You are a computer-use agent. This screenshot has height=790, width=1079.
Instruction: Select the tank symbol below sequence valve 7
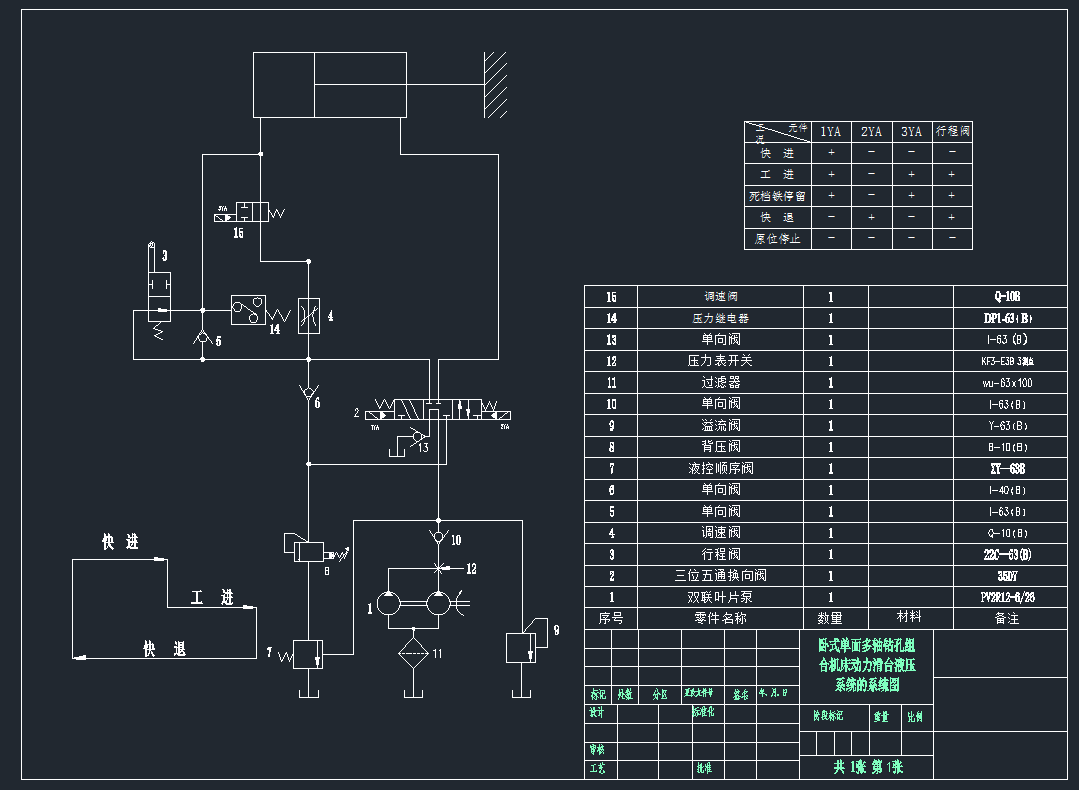[309, 692]
